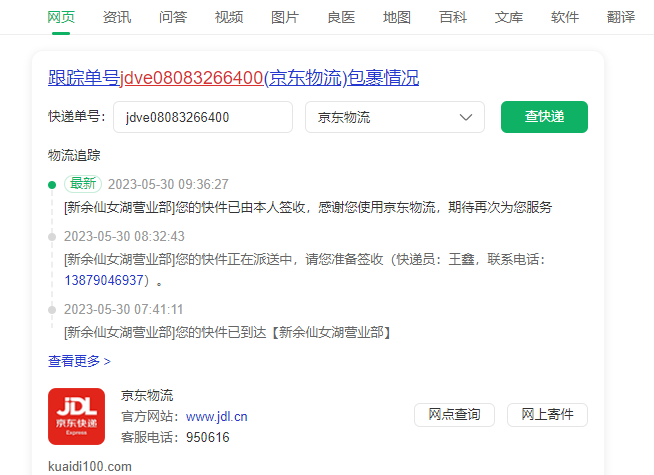Select the 2023-05-30 09:36:27 timestamp
This screenshot has height=475, width=654.
click(168, 184)
